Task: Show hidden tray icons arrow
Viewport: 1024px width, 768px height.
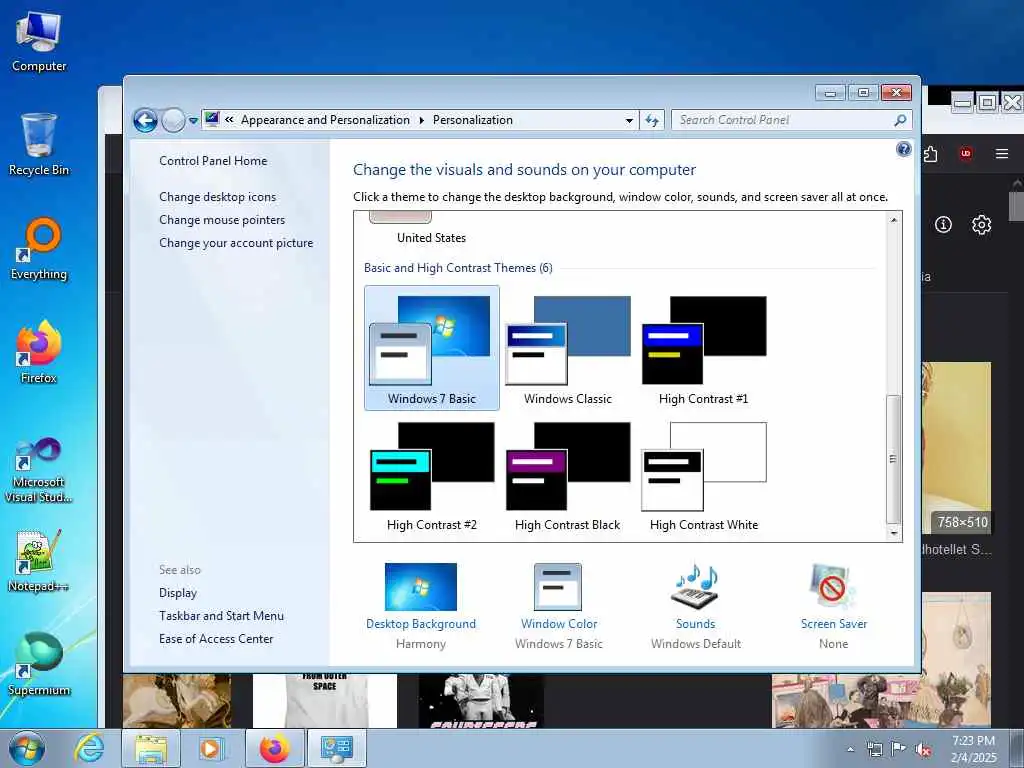Action: coord(850,750)
